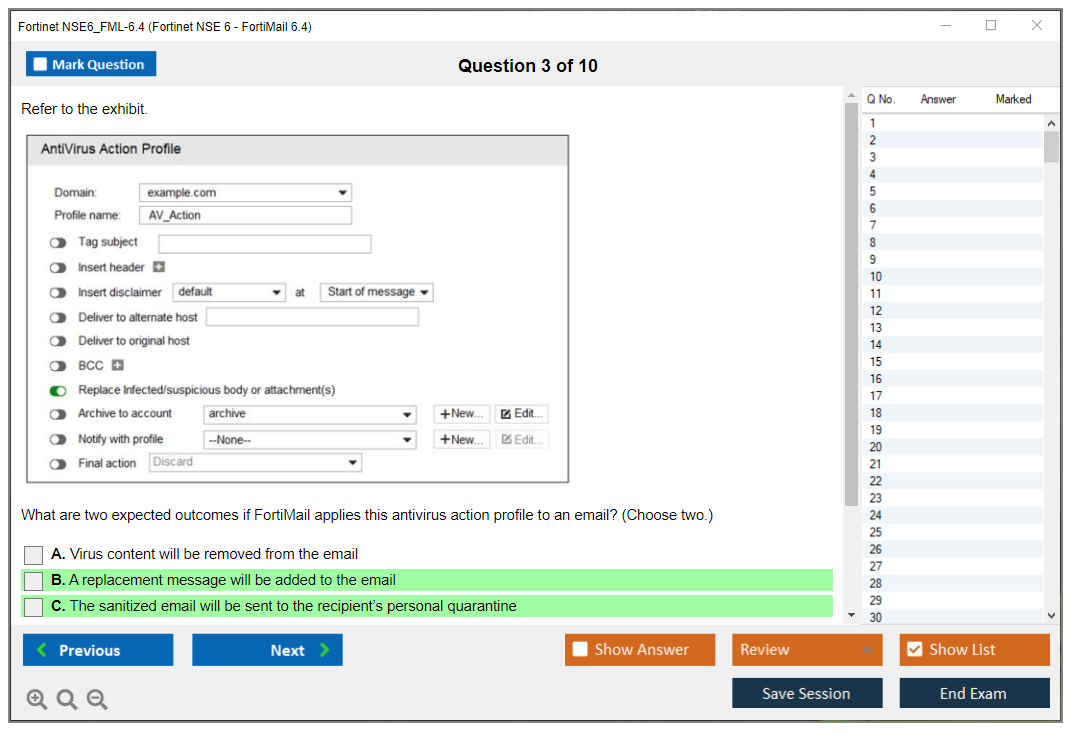Select question 5 in the question list
Image resolution: width=1075 pixels, height=735 pixels.
(x=873, y=191)
